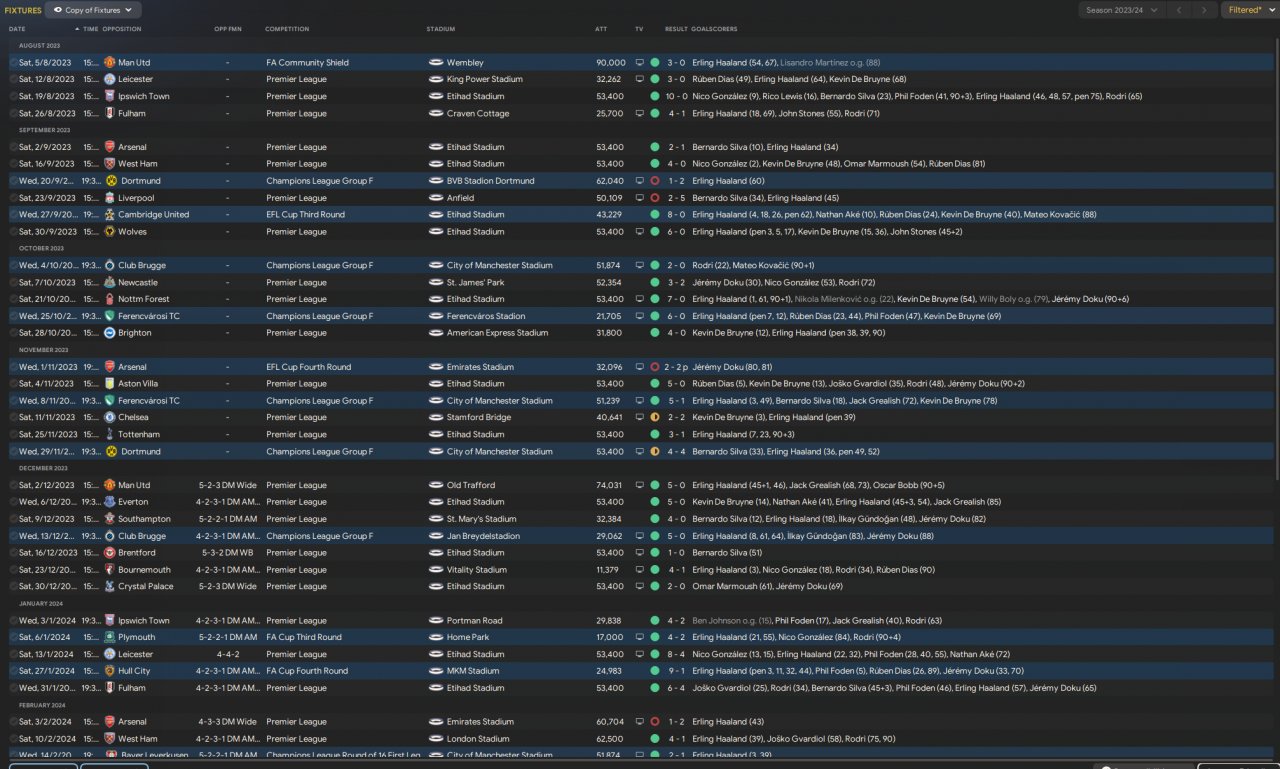Select the Sat, 4/11/2023 fixture row circle
Screen dimensions: 1280x769
pos(14,384)
